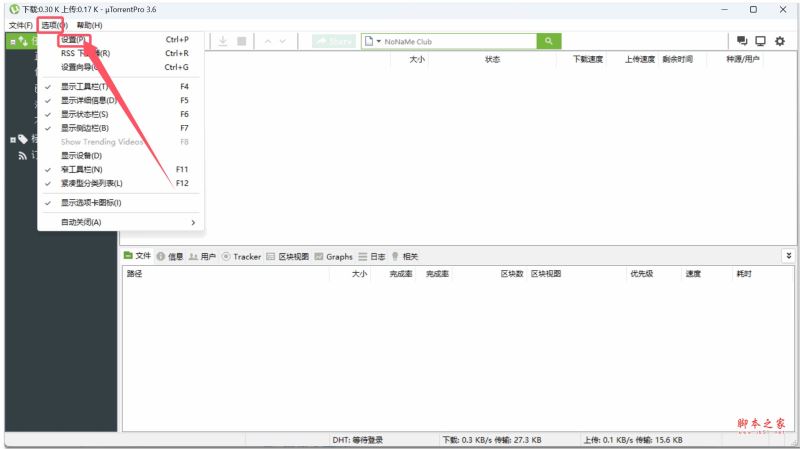This screenshot has width=800, height=449.
Task: Sort by 上传速度 column header
Action: pos(640,59)
